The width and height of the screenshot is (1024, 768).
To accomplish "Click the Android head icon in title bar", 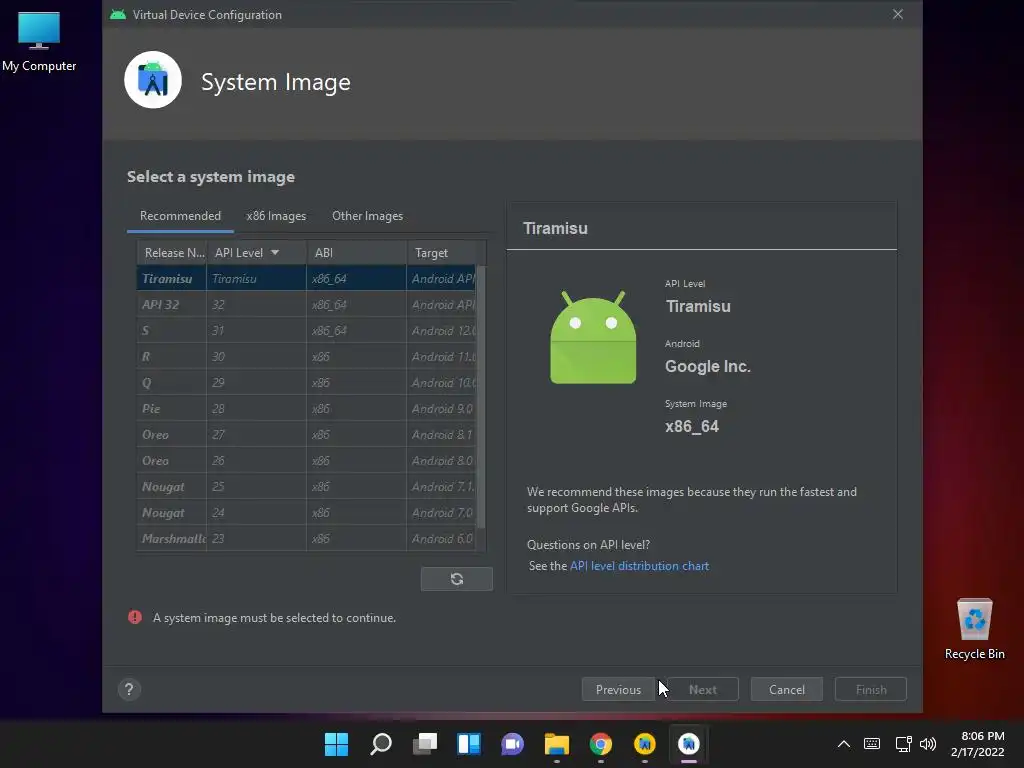I will click(118, 14).
